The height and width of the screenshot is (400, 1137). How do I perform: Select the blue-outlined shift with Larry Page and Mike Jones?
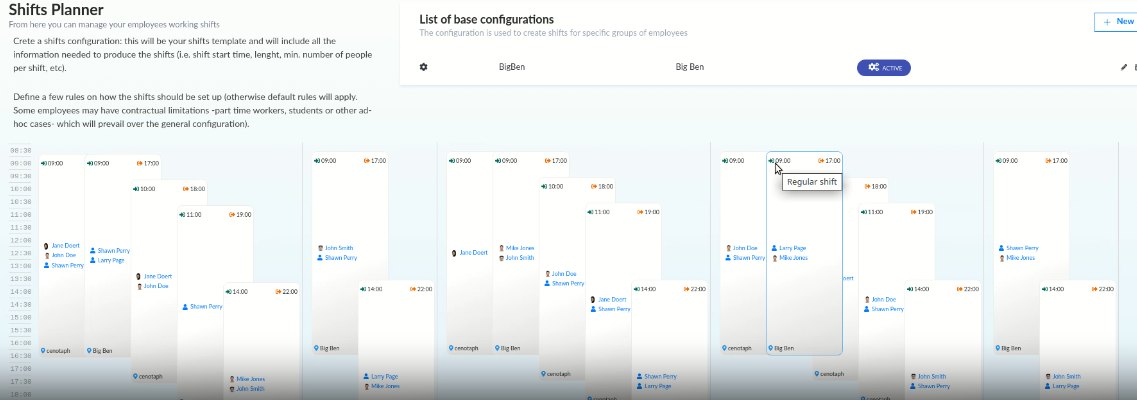[804, 254]
